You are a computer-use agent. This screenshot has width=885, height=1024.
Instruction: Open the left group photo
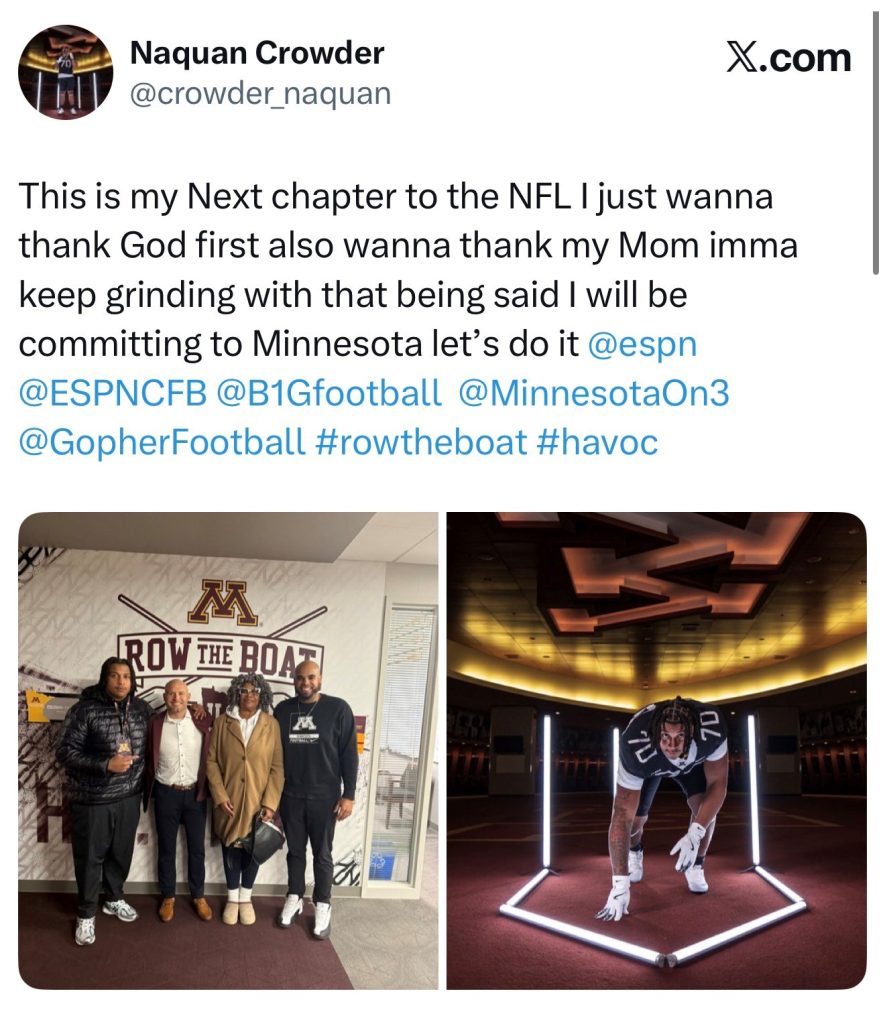click(228, 750)
